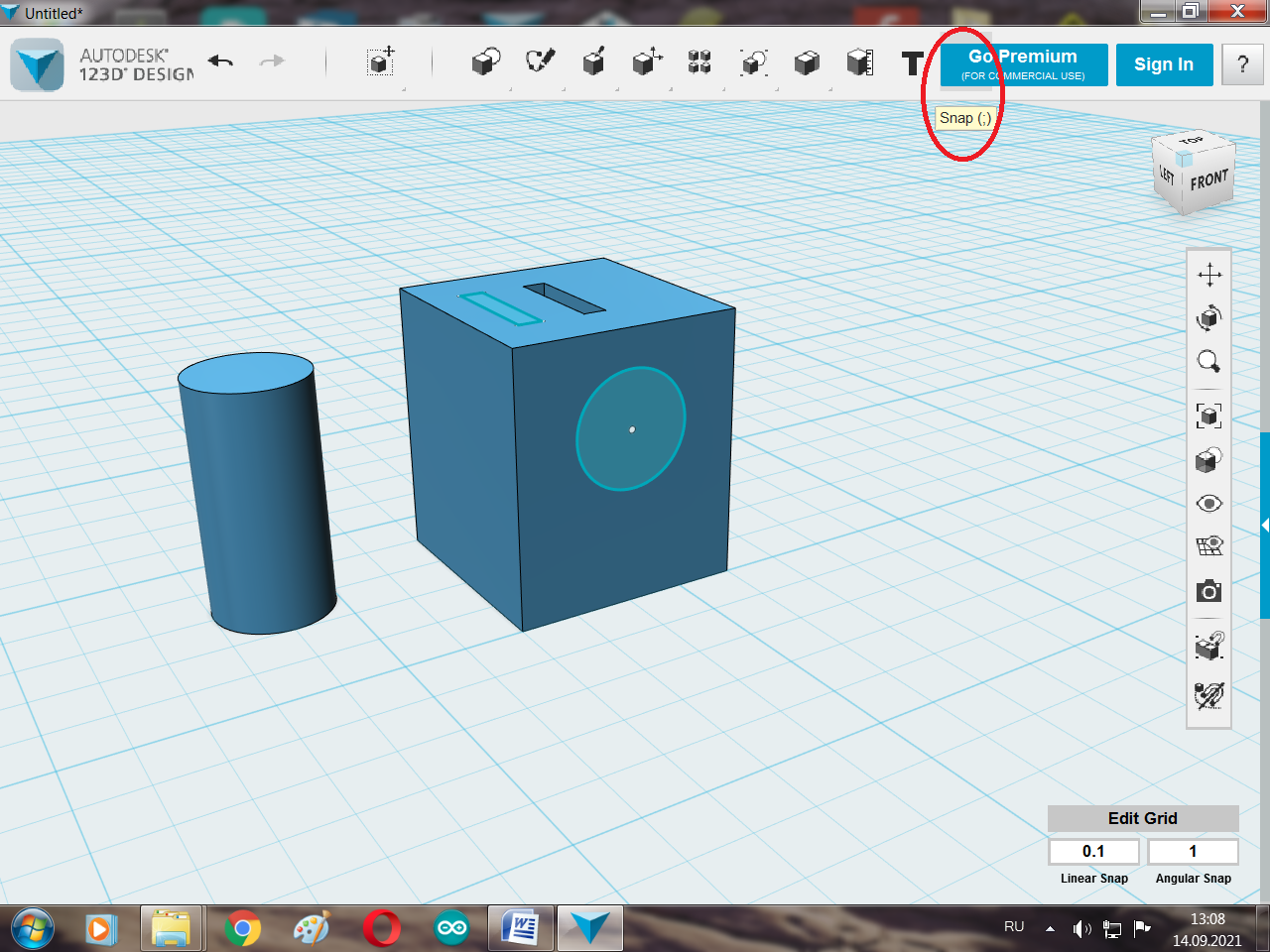
Task: Open the 123D Design application menu logo
Action: (38, 65)
